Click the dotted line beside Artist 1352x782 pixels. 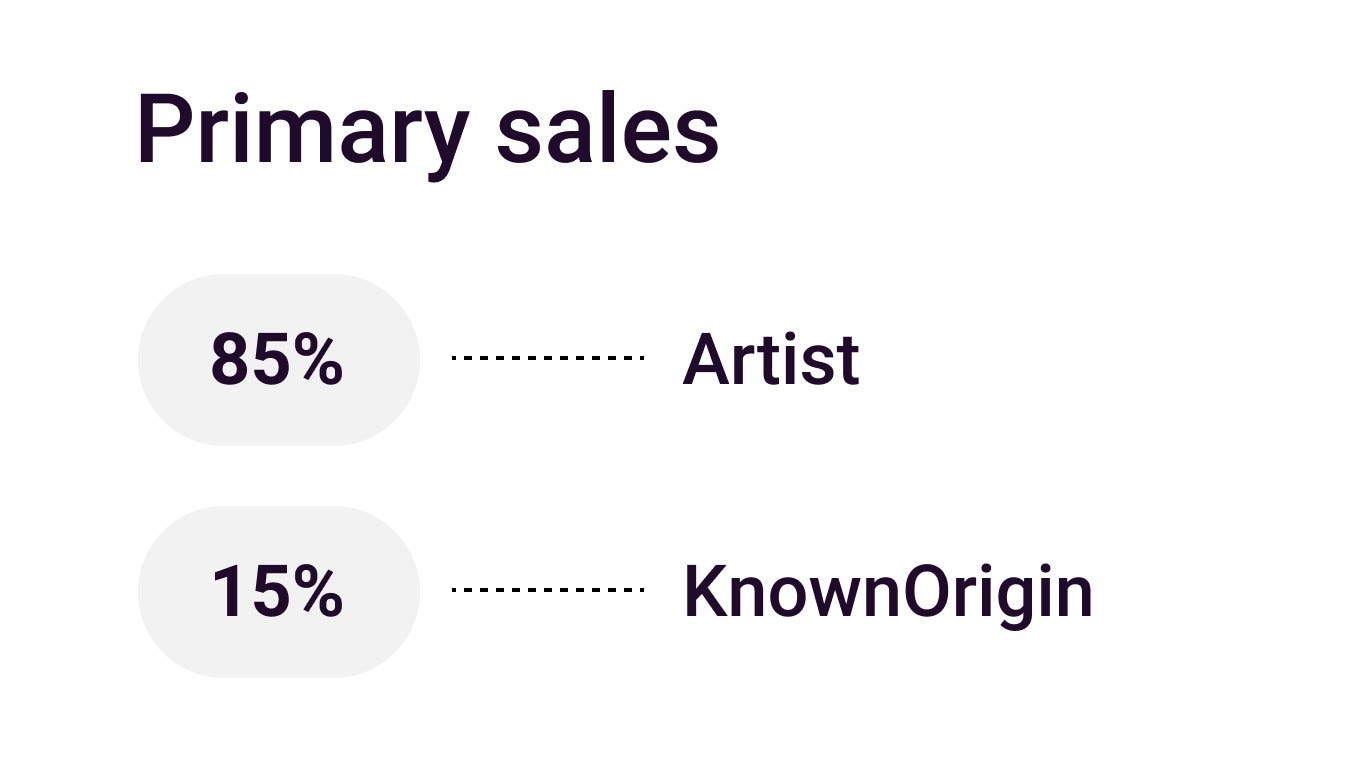tap(547, 357)
